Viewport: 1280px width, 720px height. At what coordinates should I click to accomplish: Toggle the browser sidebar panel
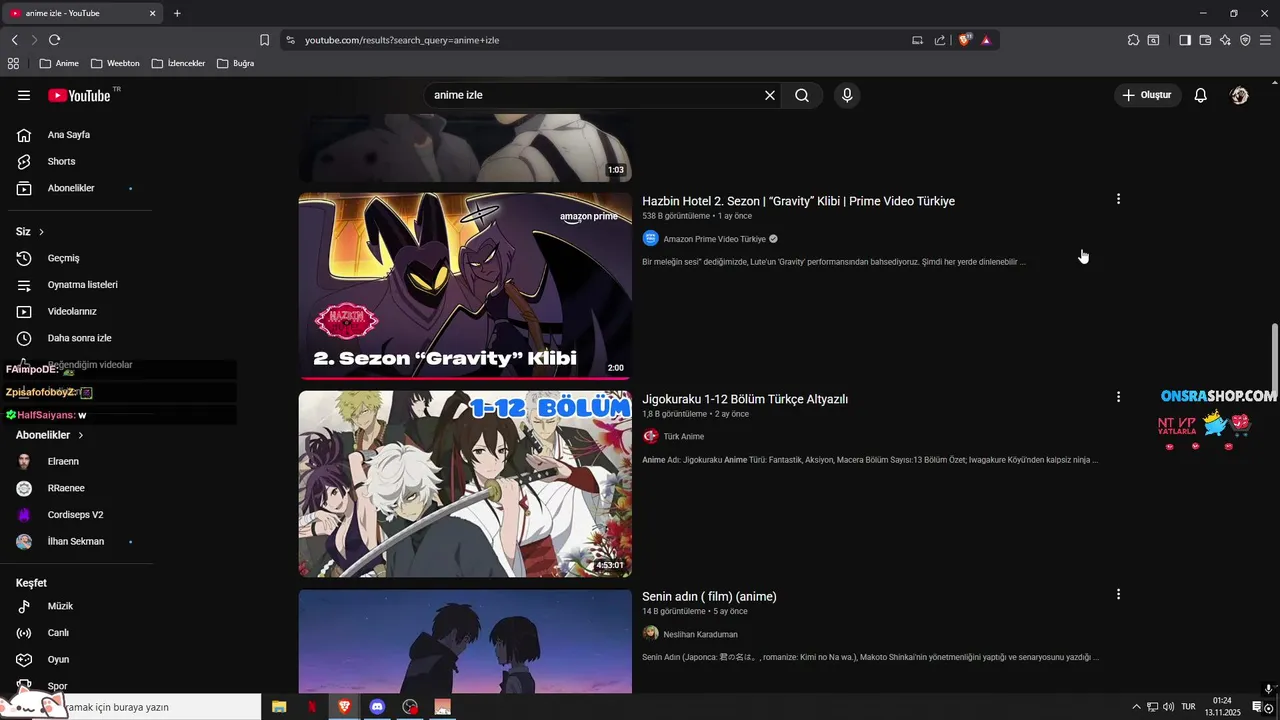pos(1185,40)
